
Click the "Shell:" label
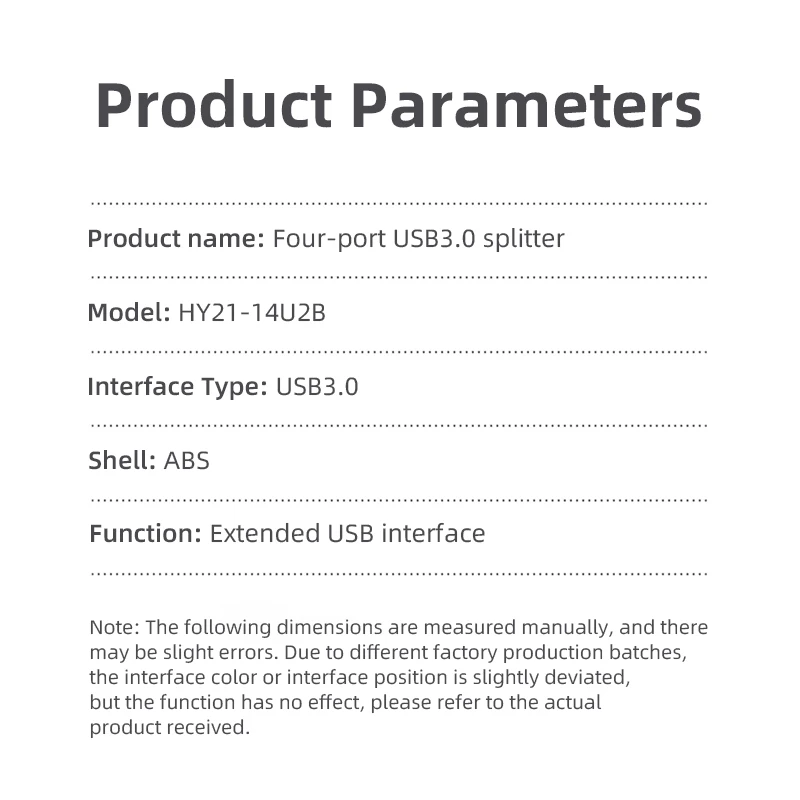tap(122, 461)
